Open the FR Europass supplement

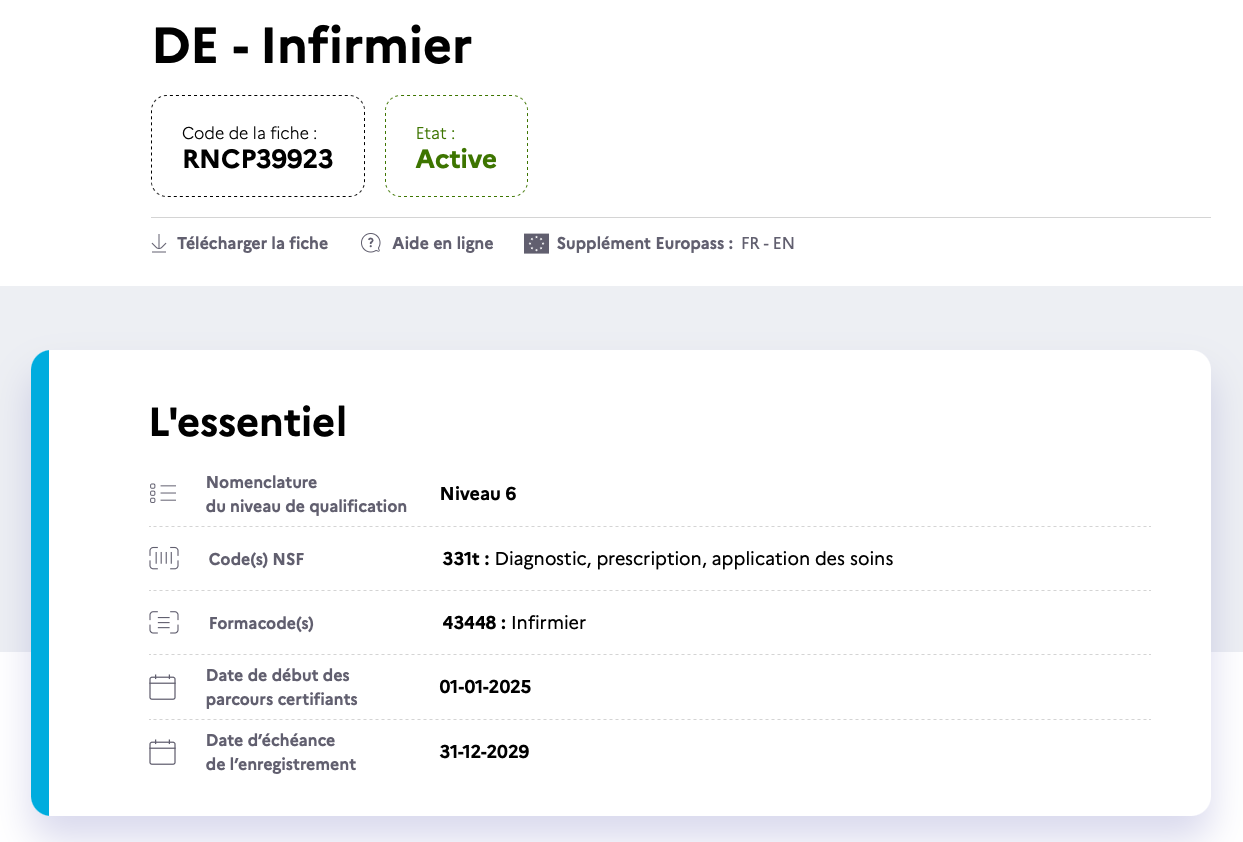tap(751, 244)
